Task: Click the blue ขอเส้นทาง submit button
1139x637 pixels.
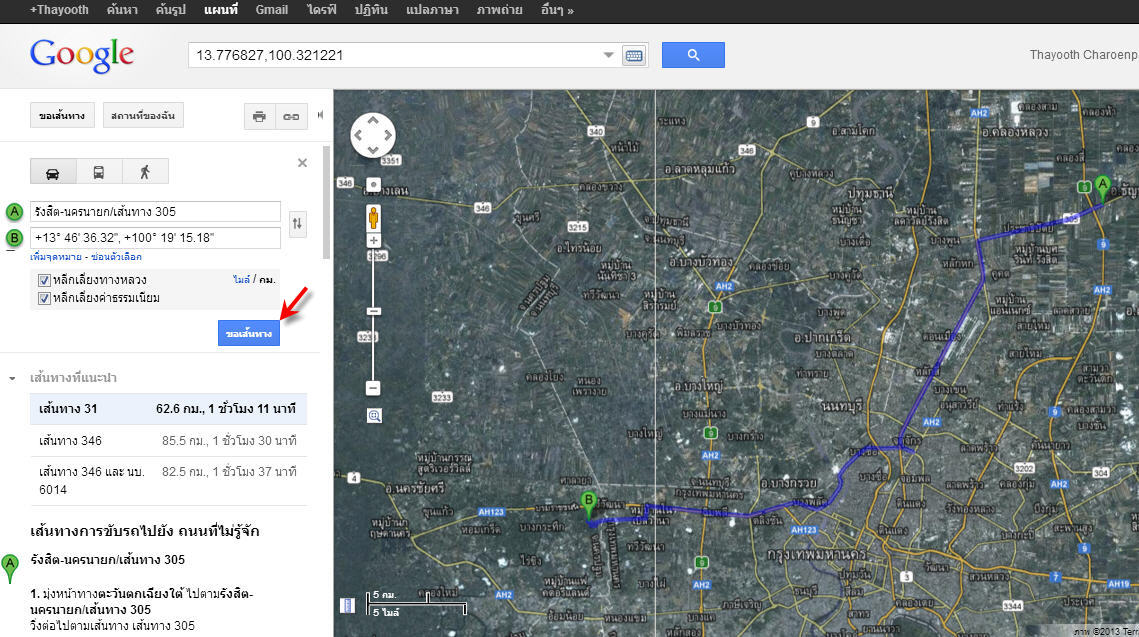Action: point(248,333)
